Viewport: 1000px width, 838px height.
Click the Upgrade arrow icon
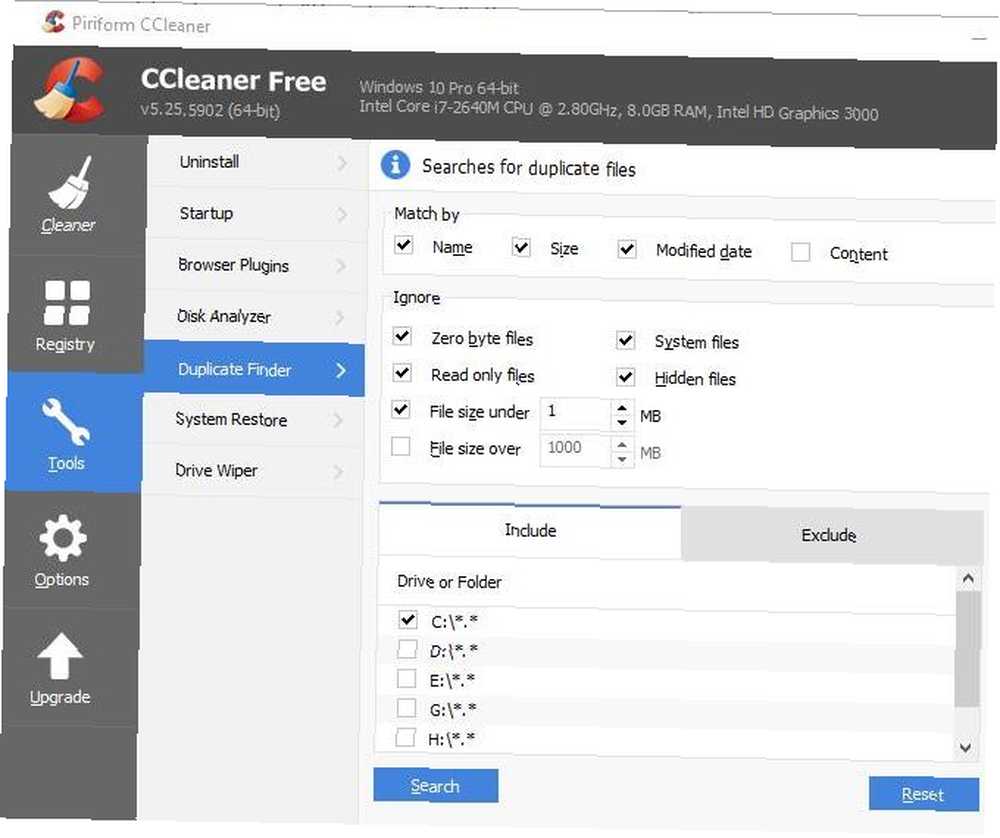60,656
